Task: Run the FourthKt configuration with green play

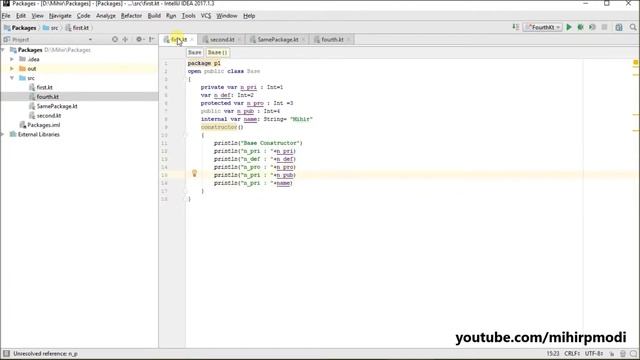Action: click(x=569, y=27)
